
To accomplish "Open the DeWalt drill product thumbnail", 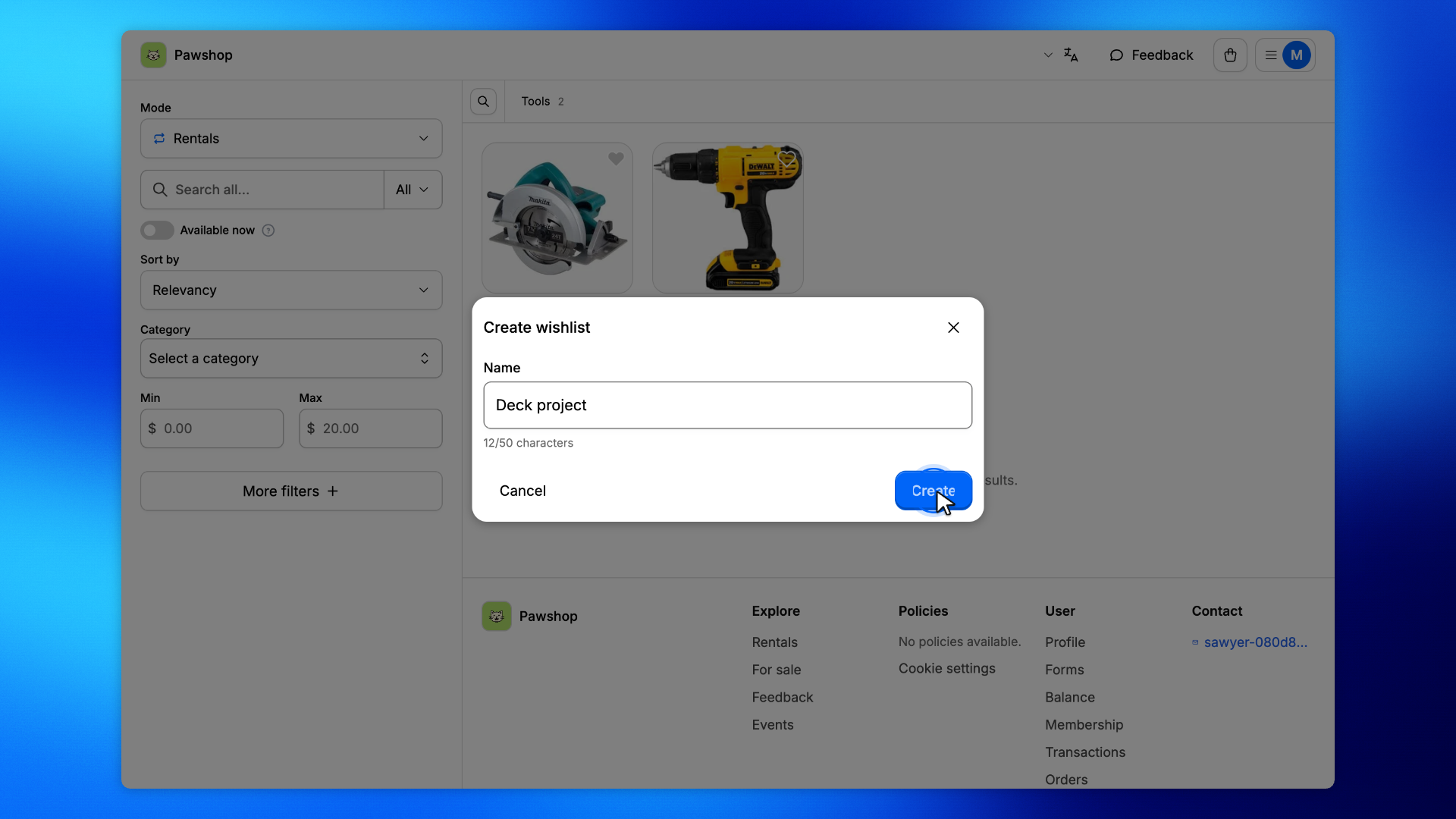I will coord(728,218).
